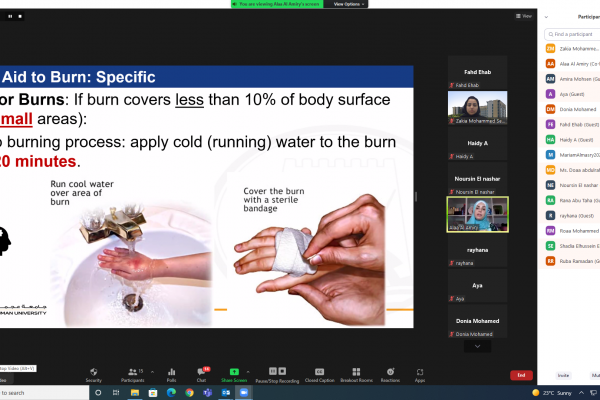The width and height of the screenshot is (600, 400).
Task: Toggle Pause/Stop Recording control
Action: [276, 374]
